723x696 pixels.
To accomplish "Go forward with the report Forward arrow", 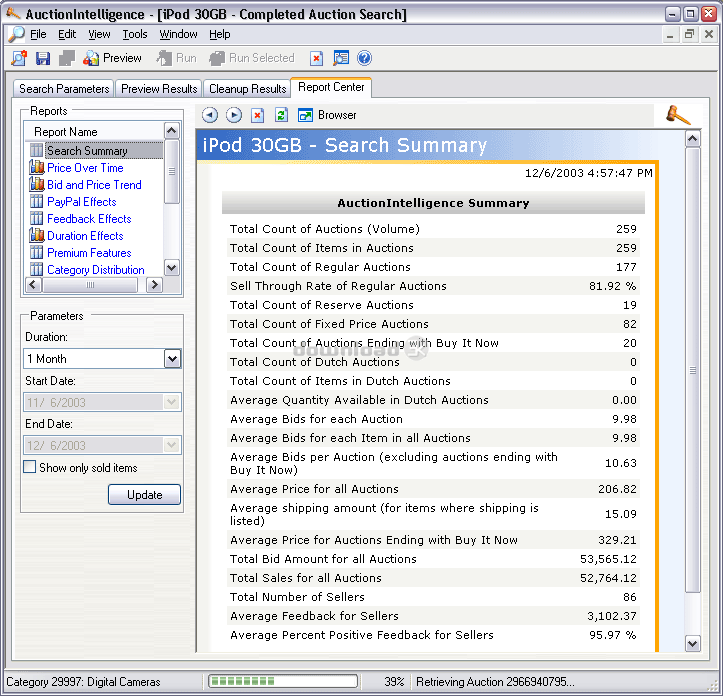I will (x=234, y=115).
